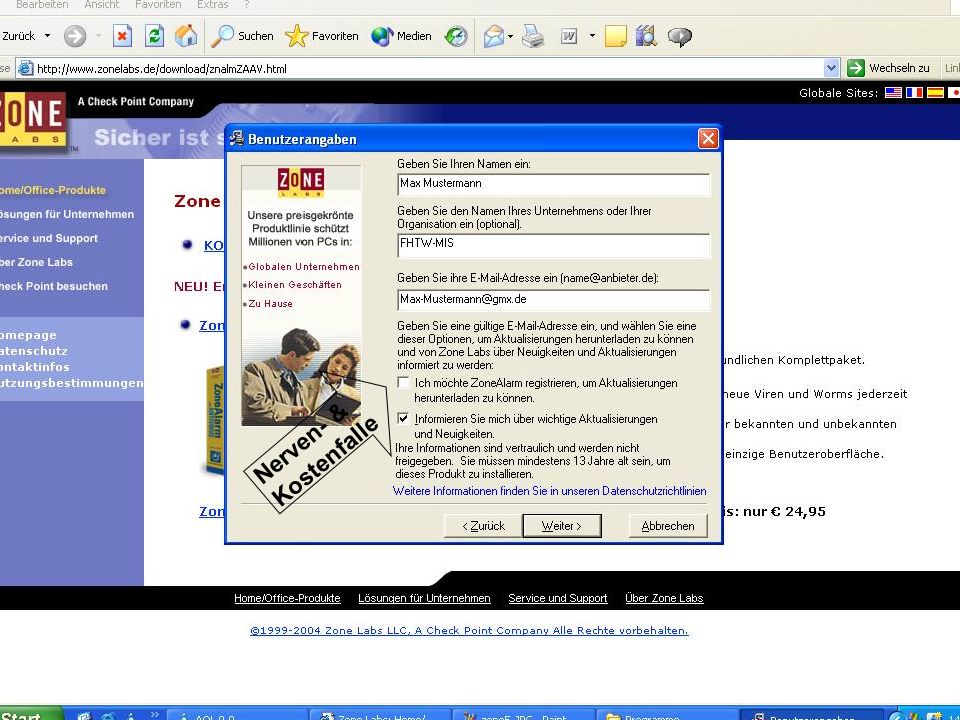
Task: Click the green Wechseln zu go arrow
Action: click(855, 69)
